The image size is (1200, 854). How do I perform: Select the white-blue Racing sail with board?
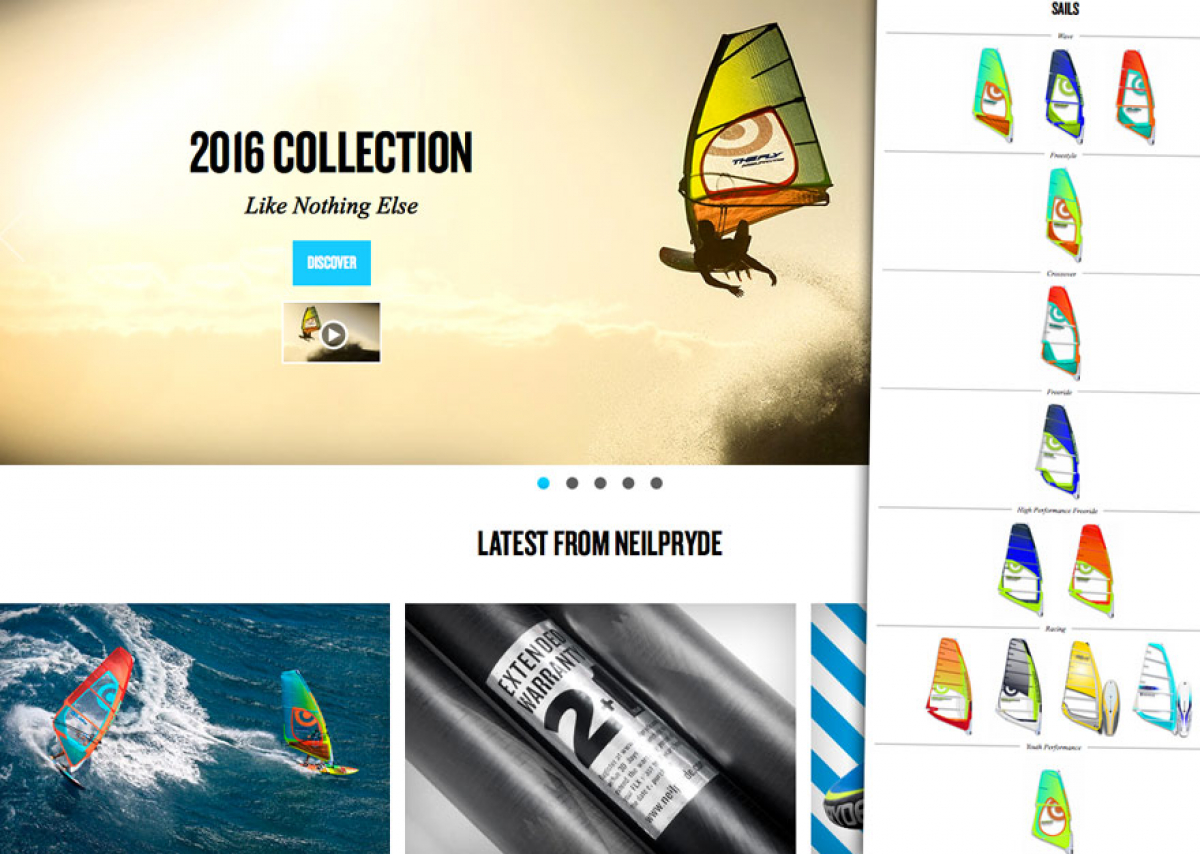pyautogui.click(x=1162, y=689)
